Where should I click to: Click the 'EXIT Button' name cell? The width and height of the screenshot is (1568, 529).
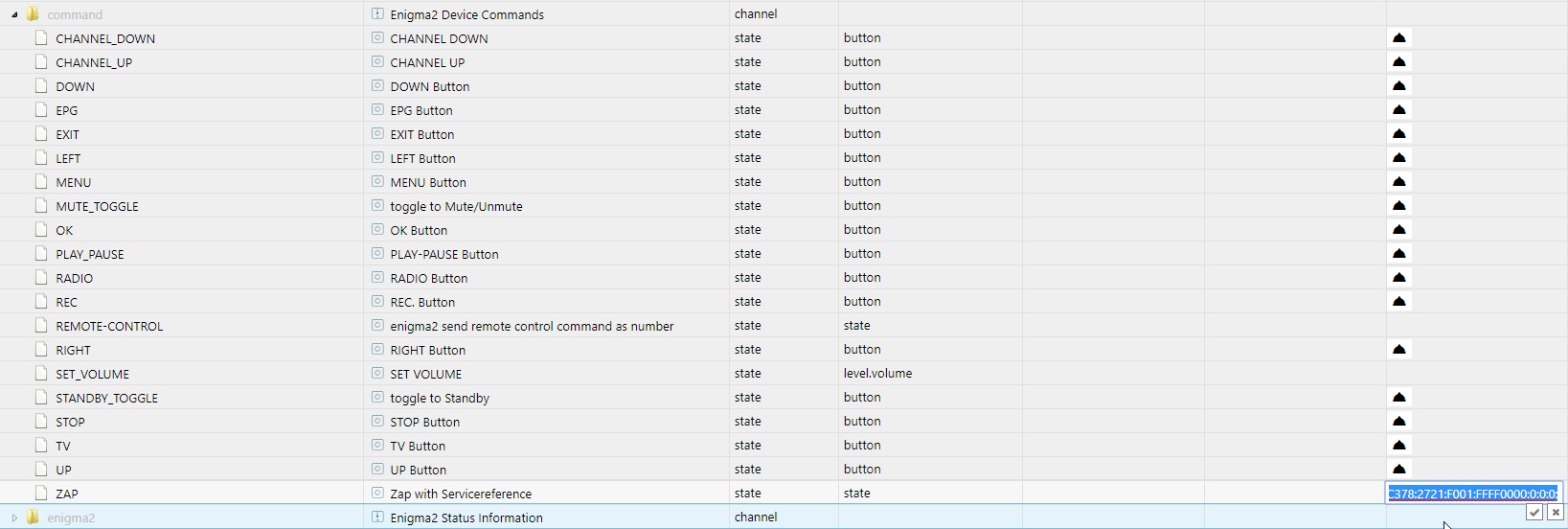pyautogui.click(x=421, y=134)
